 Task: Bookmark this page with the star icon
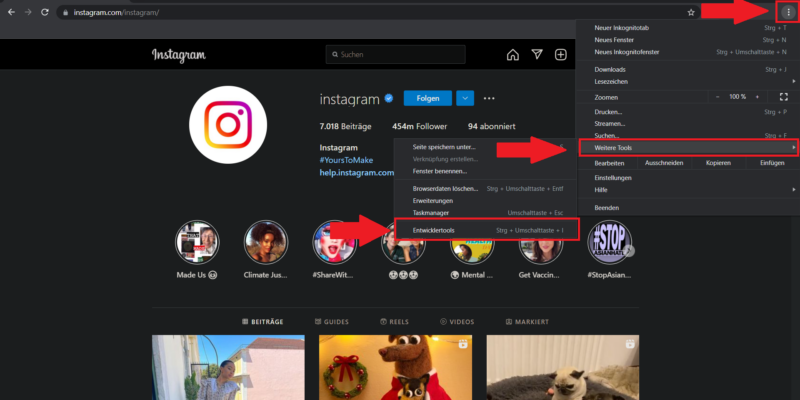[691, 12]
